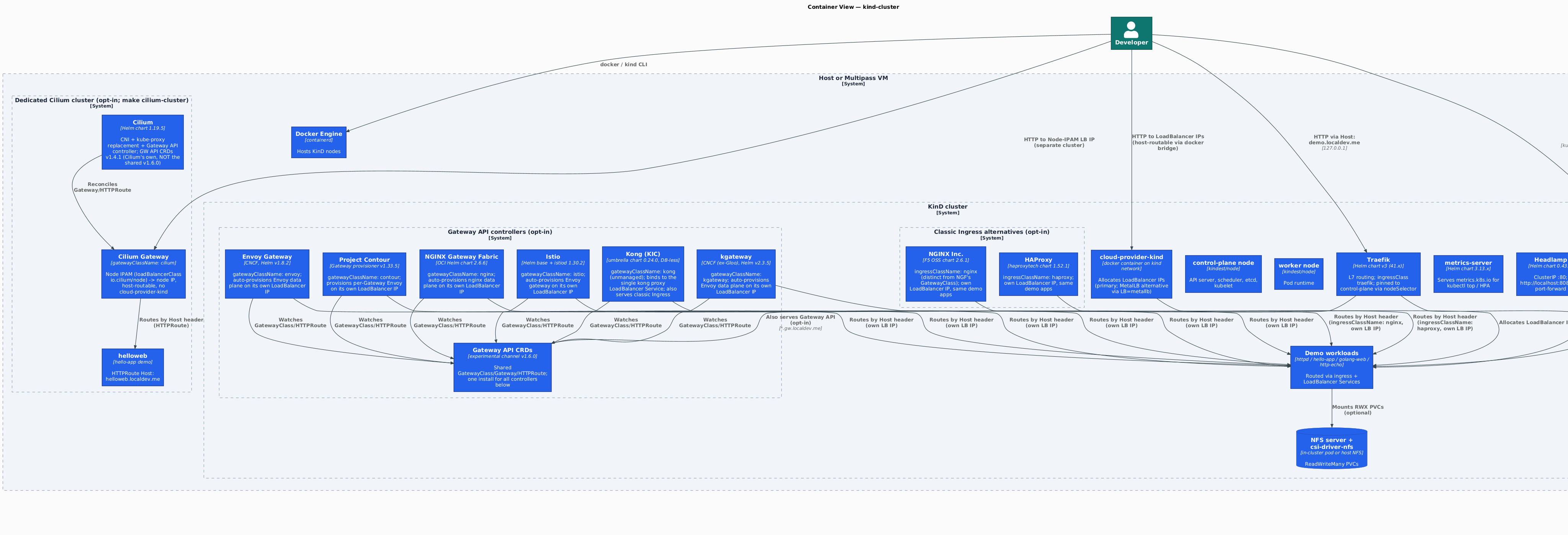Select the Cilium Helm chart box
Screen dimensions: 1568x535
point(143,142)
